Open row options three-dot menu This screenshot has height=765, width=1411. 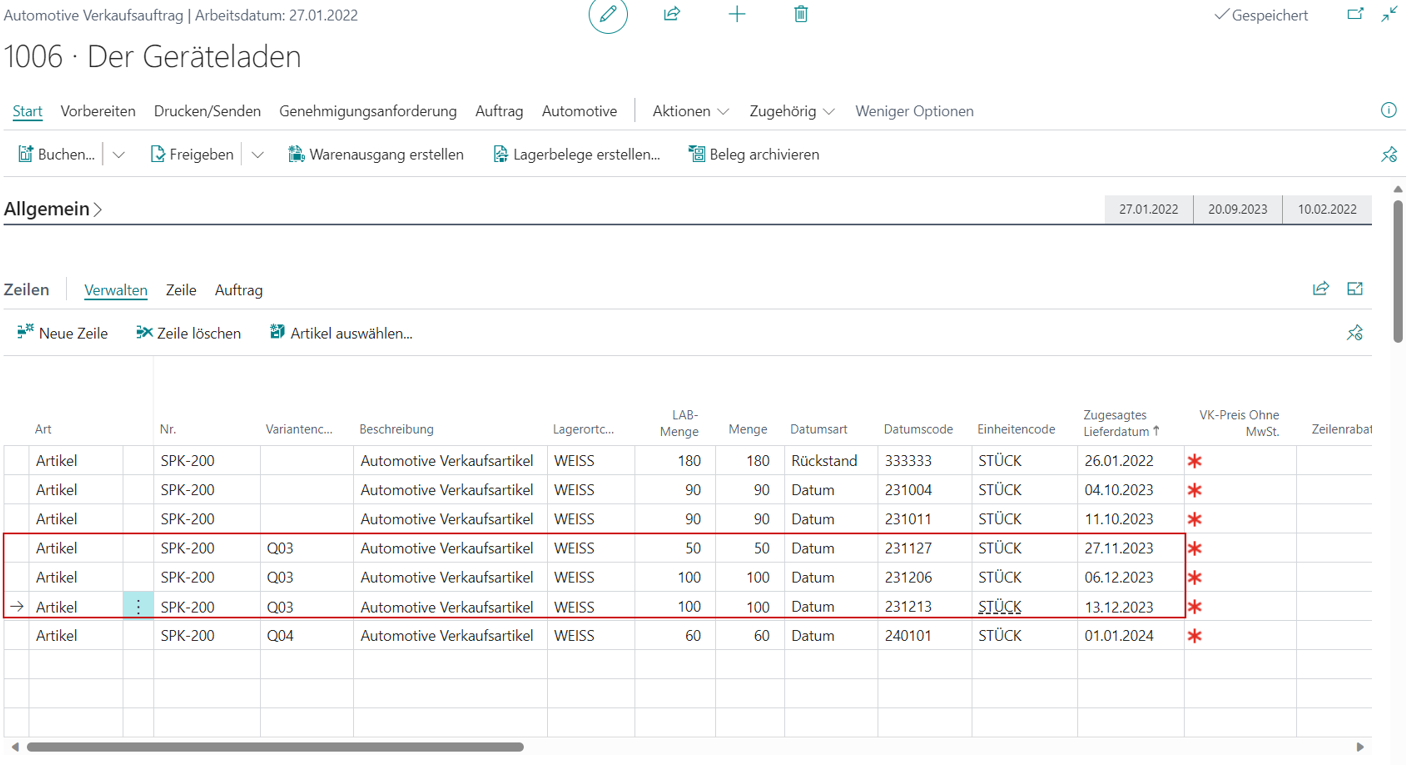[138, 607]
